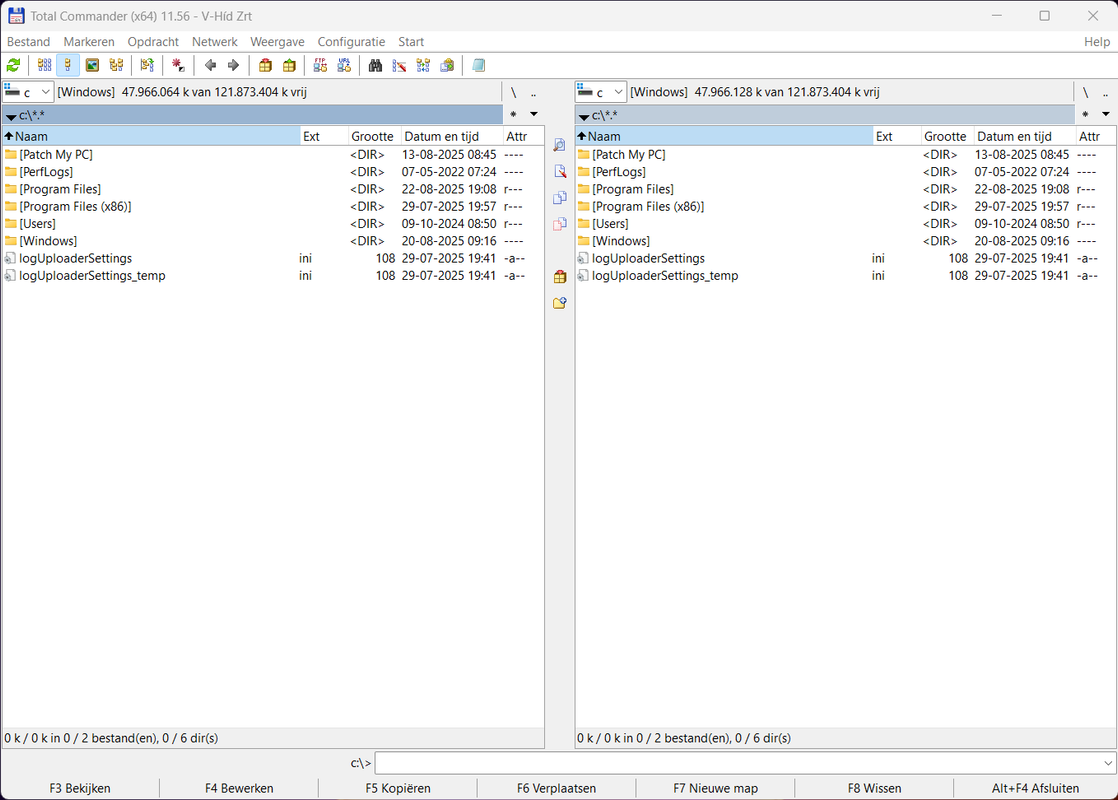1118x800 pixels.
Task: Open the FTP connect icon
Action: tap(320, 66)
